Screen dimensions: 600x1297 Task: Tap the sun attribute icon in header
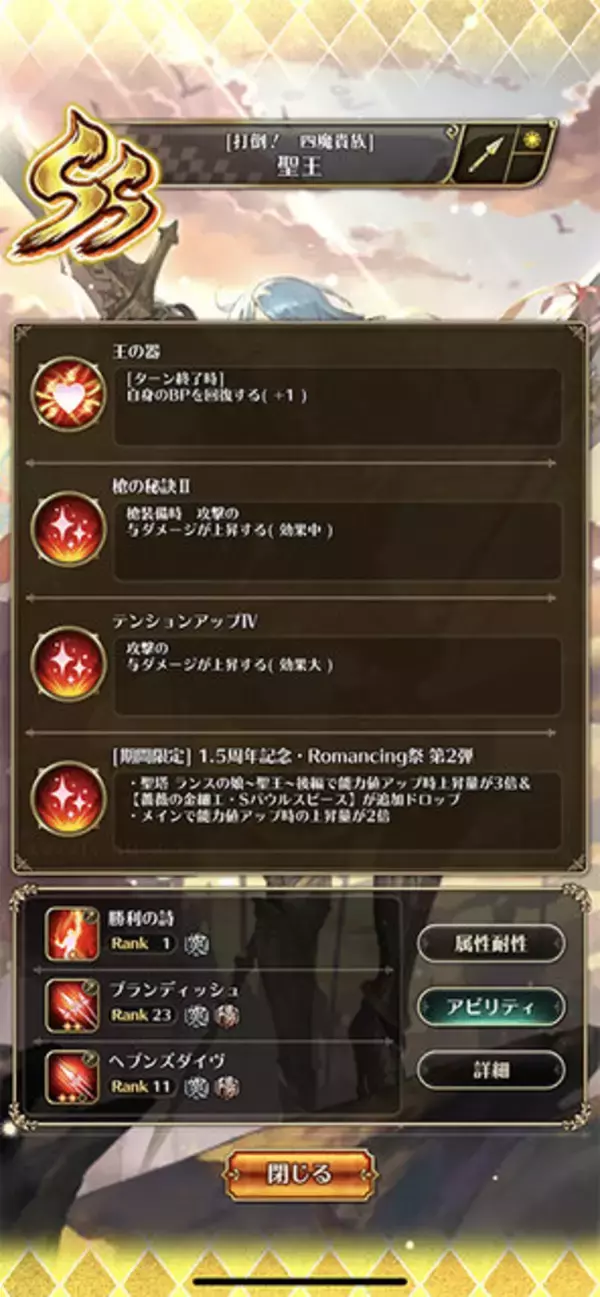(x=532, y=140)
